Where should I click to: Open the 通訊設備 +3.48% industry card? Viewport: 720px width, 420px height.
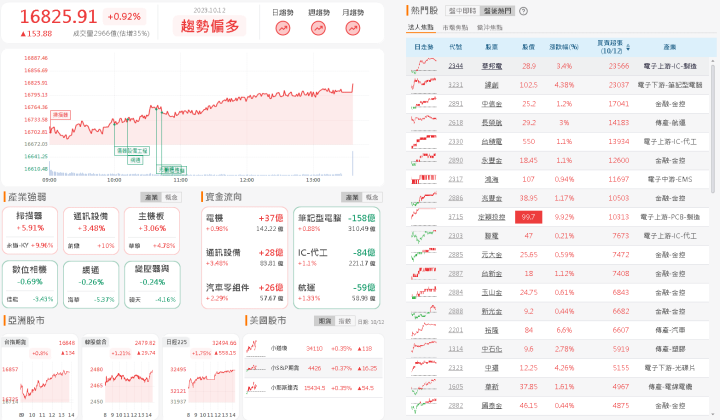[x=91, y=230]
